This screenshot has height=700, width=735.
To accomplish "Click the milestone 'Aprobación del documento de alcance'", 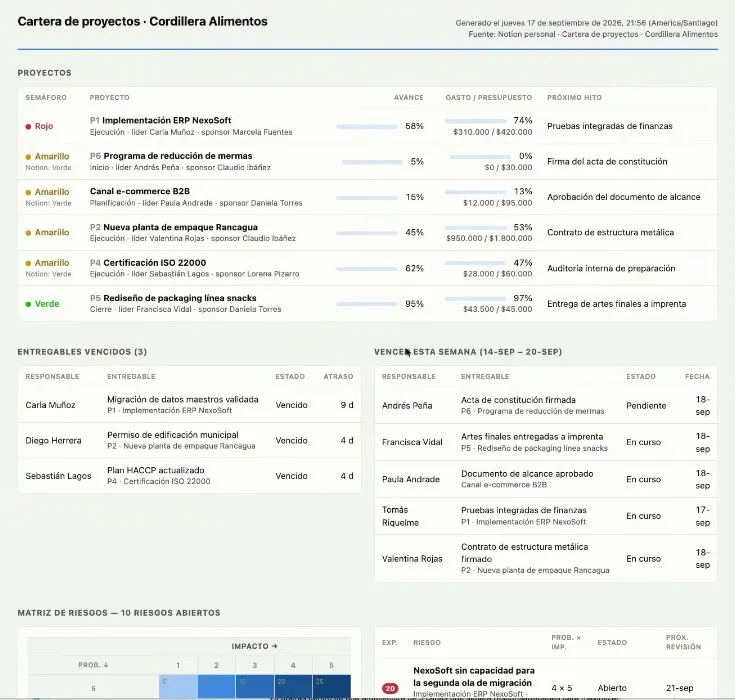I will click(x=623, y=197).
